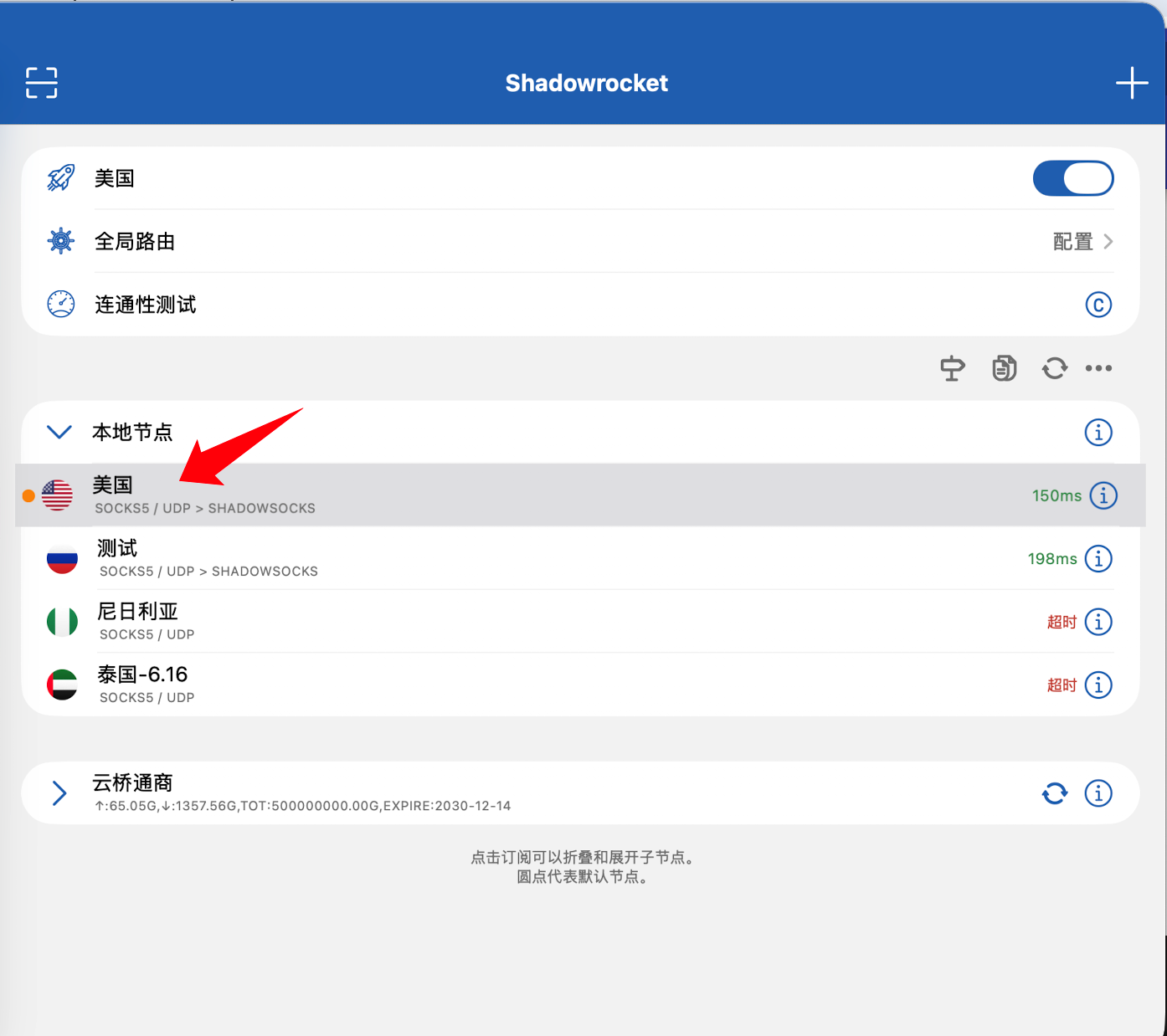
Task: Click the 150ms latency value
Action: [1056, 495]
